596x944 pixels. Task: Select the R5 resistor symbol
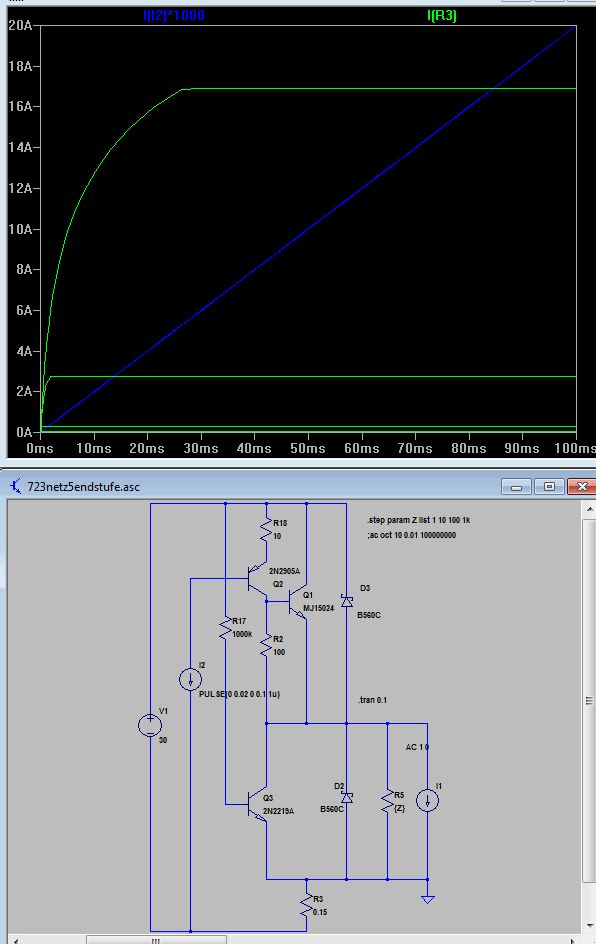click(x=387, y=803)
